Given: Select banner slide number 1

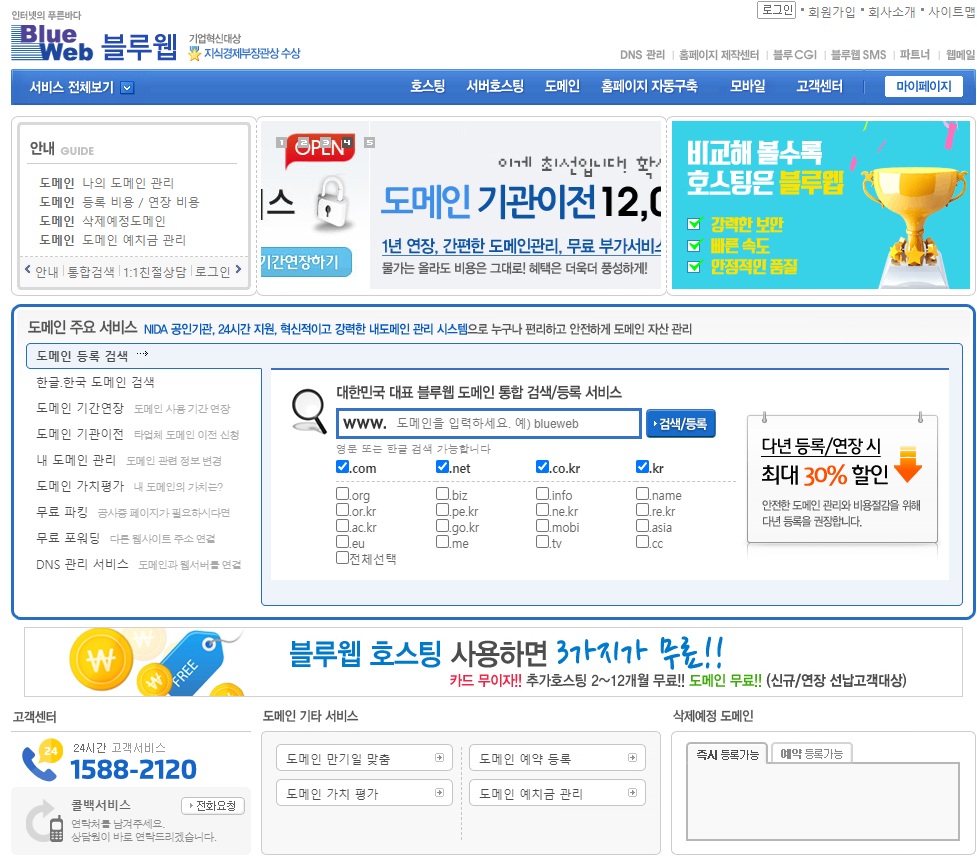Looking at the screenshot, I should [281, 143].
